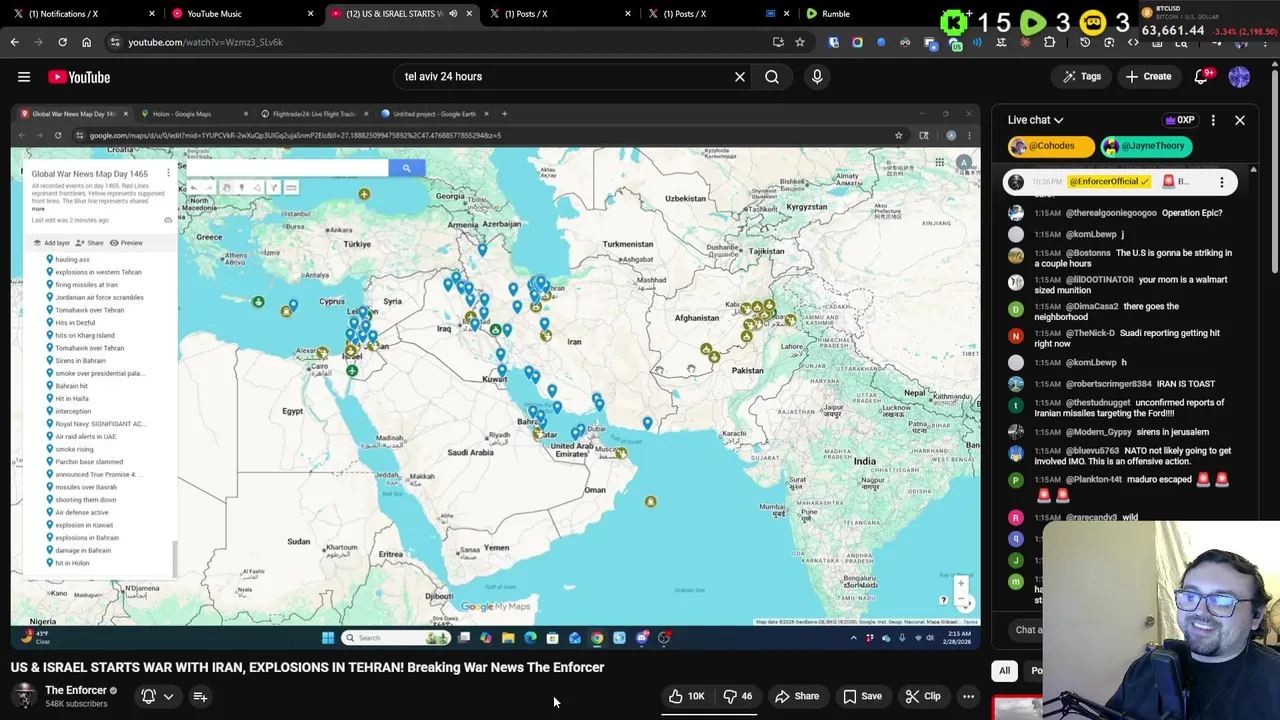
Task: Clip the video
Action: tap(922, 696)
